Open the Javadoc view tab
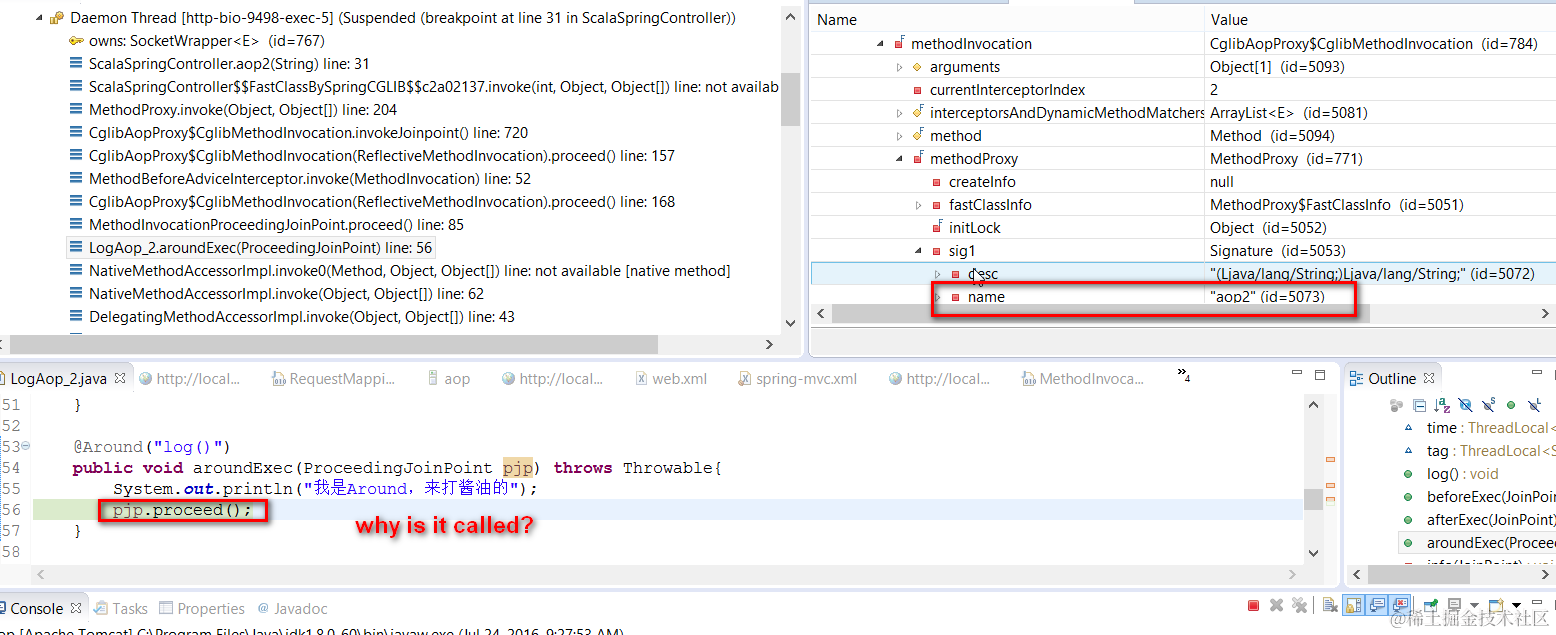 (292, 608)
